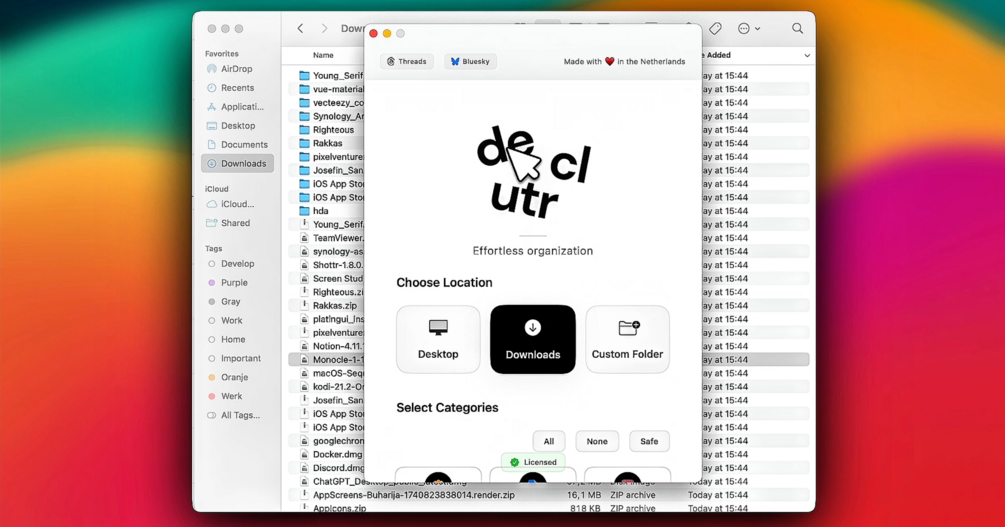
Task: Click the '16,1 MB' size cell
Action: tap(583, 495)
